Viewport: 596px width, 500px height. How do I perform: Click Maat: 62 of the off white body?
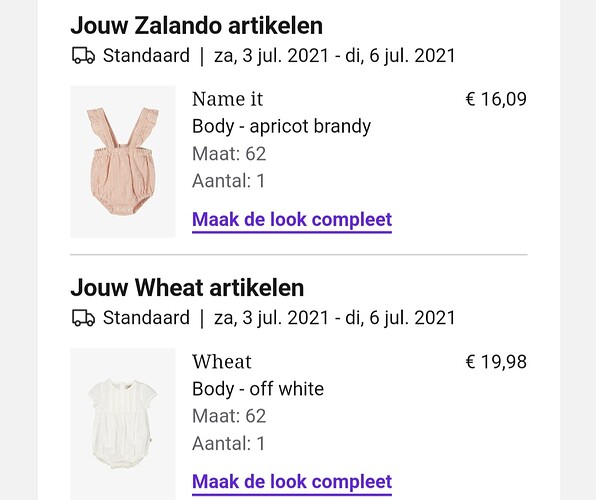click(x=229, y=416)
